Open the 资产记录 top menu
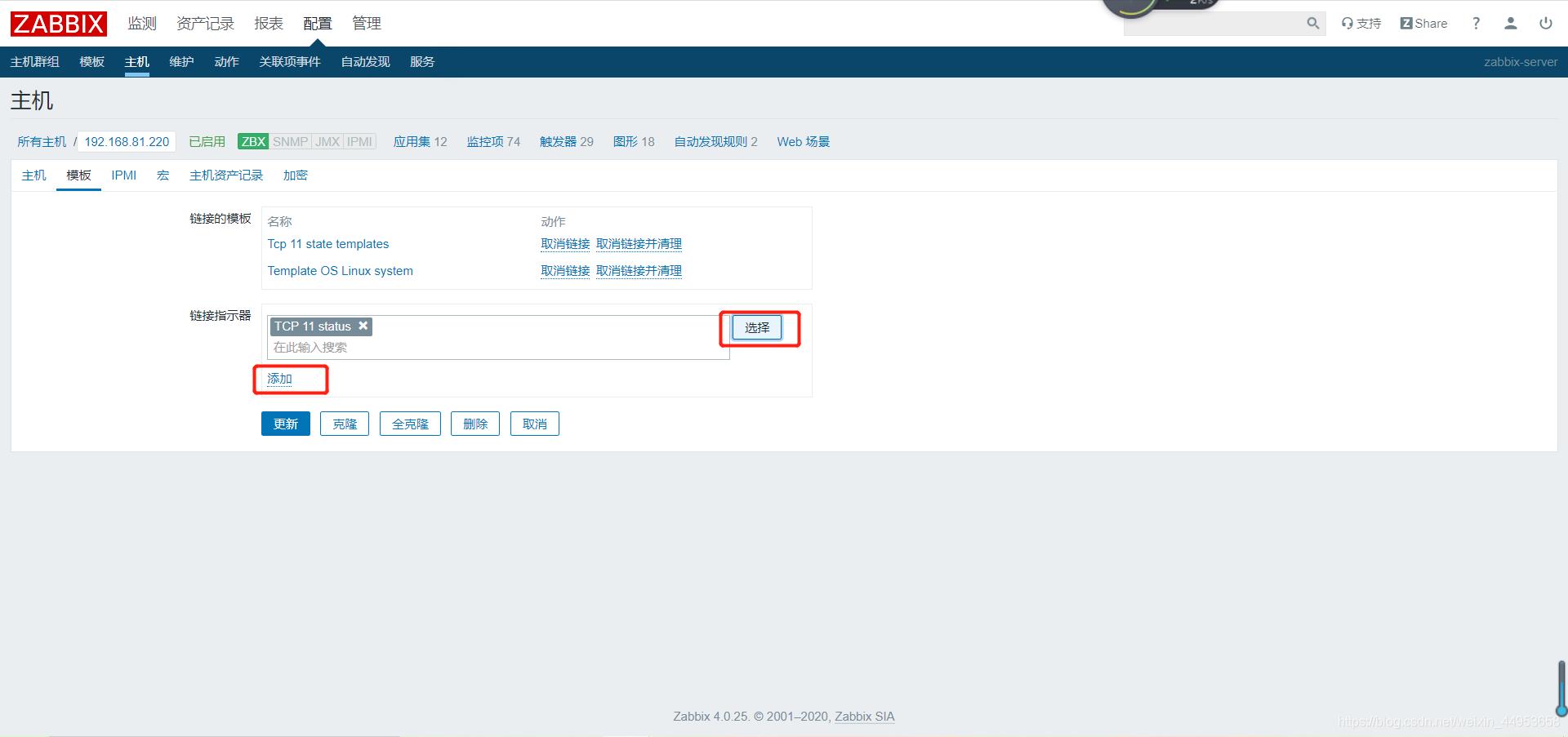Image resolution: width=1568 pixels, height=737 pixels. (x=205, y=24)
